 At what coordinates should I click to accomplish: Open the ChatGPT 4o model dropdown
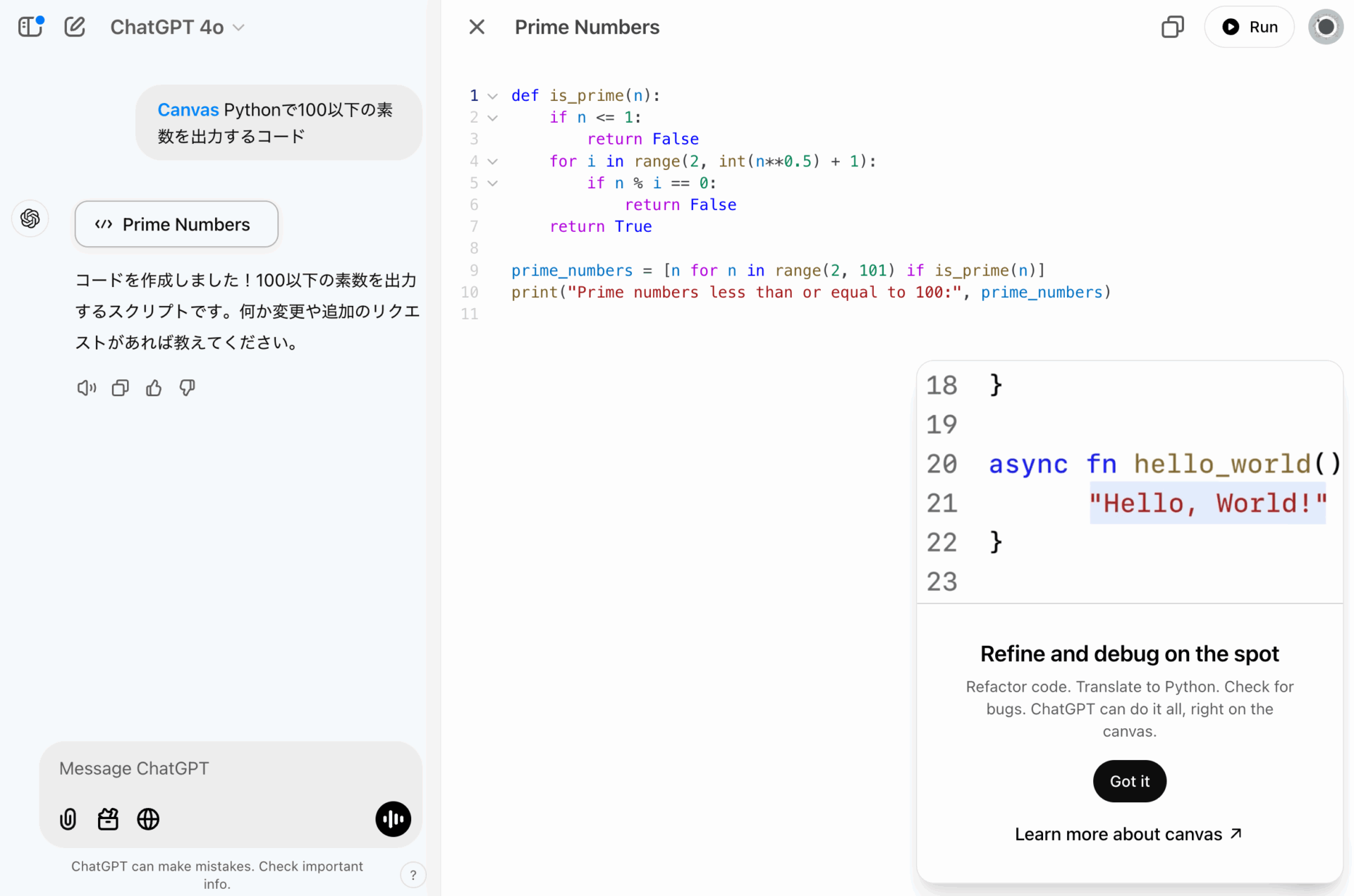(x=178, y=27)
